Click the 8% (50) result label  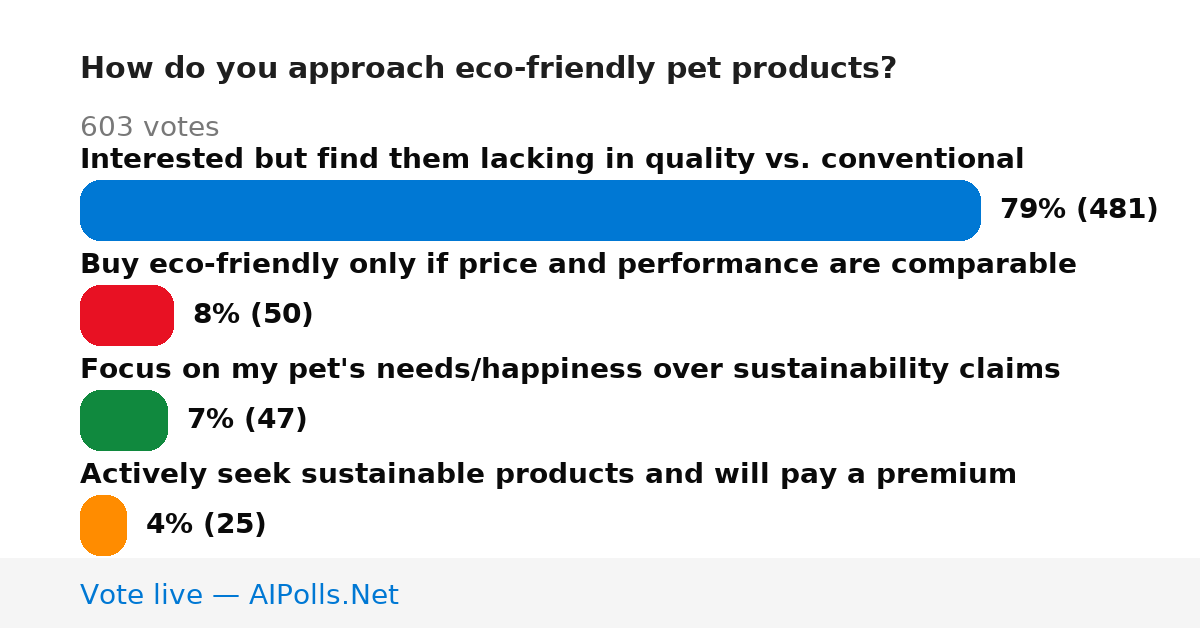tap(253, 315)
